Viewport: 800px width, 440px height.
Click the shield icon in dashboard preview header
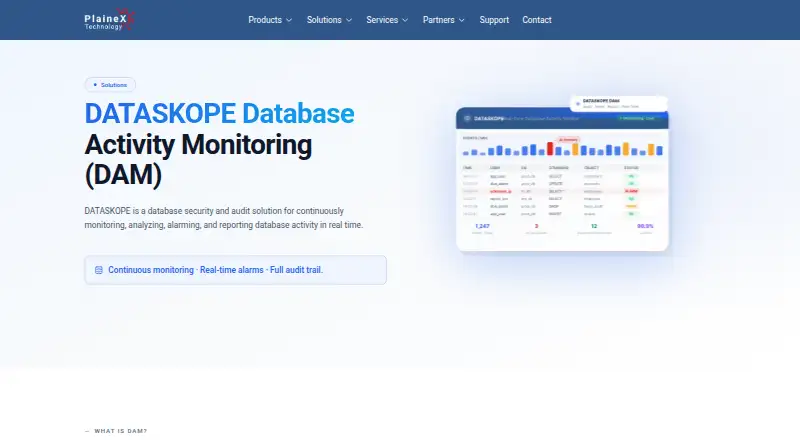click(467, 118)
